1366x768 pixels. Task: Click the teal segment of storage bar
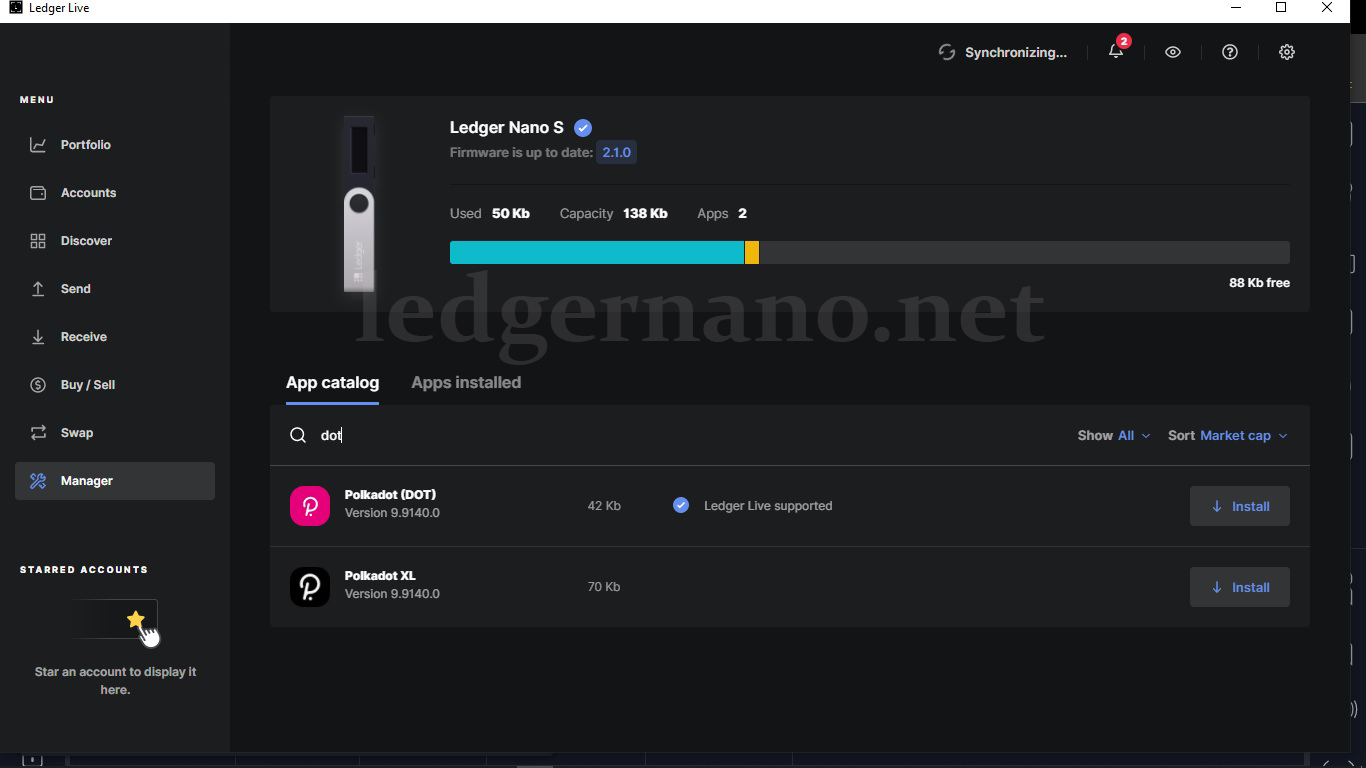pos(597,253)
